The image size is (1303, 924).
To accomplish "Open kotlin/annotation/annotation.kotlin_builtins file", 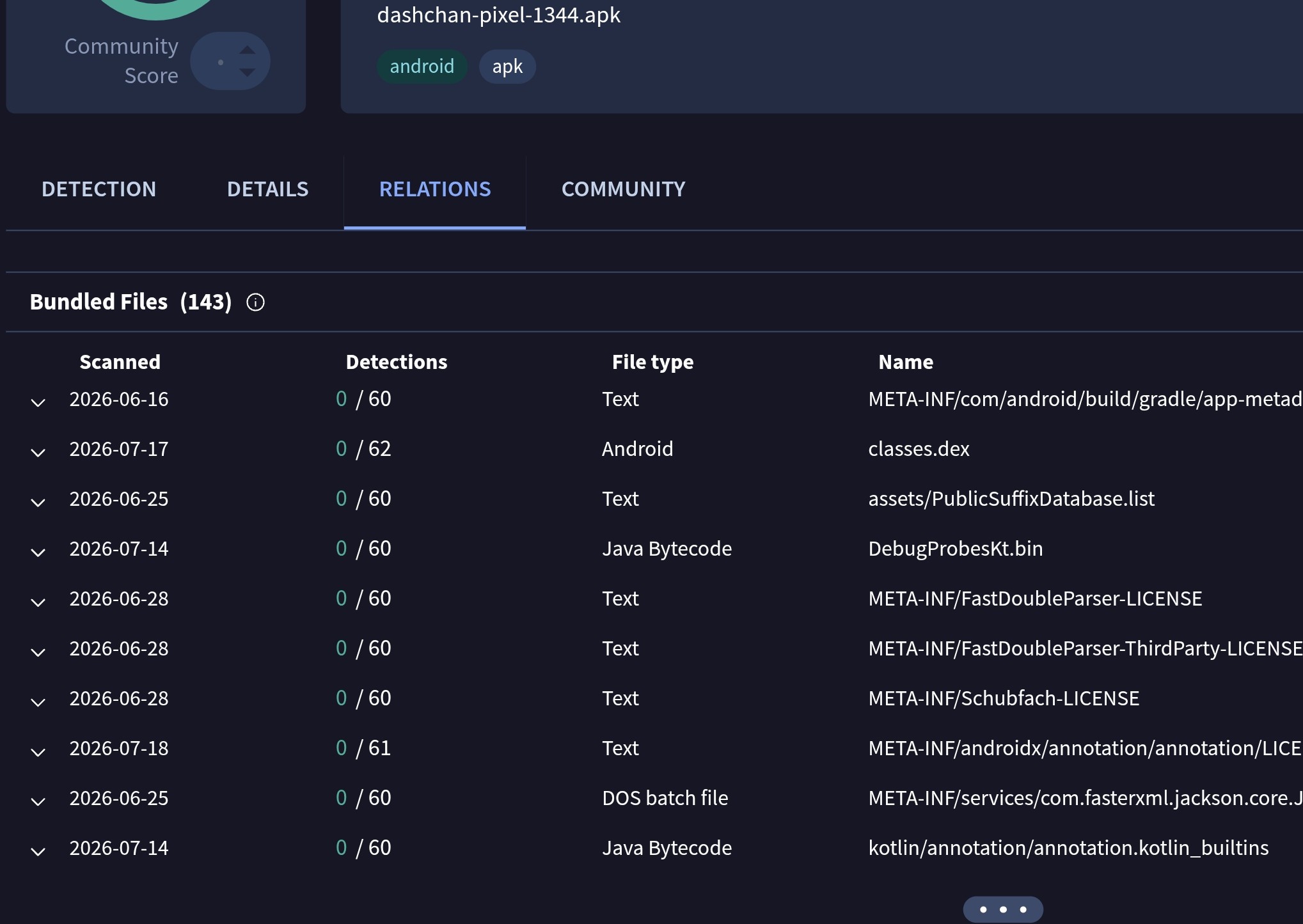I will point(1068,848).
